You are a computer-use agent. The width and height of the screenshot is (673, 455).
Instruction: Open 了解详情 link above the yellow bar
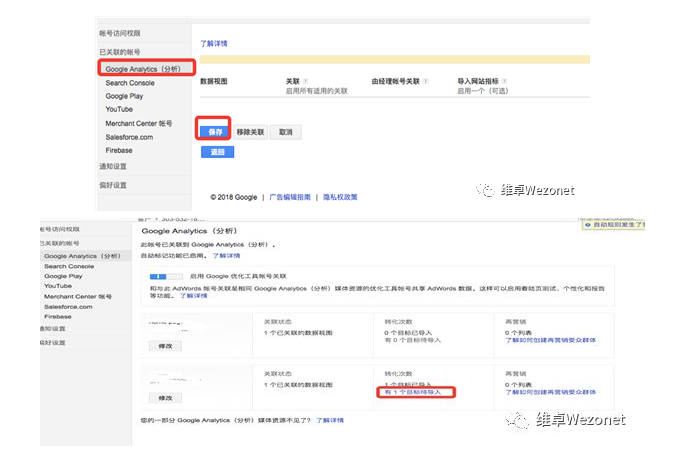point(214,43)
